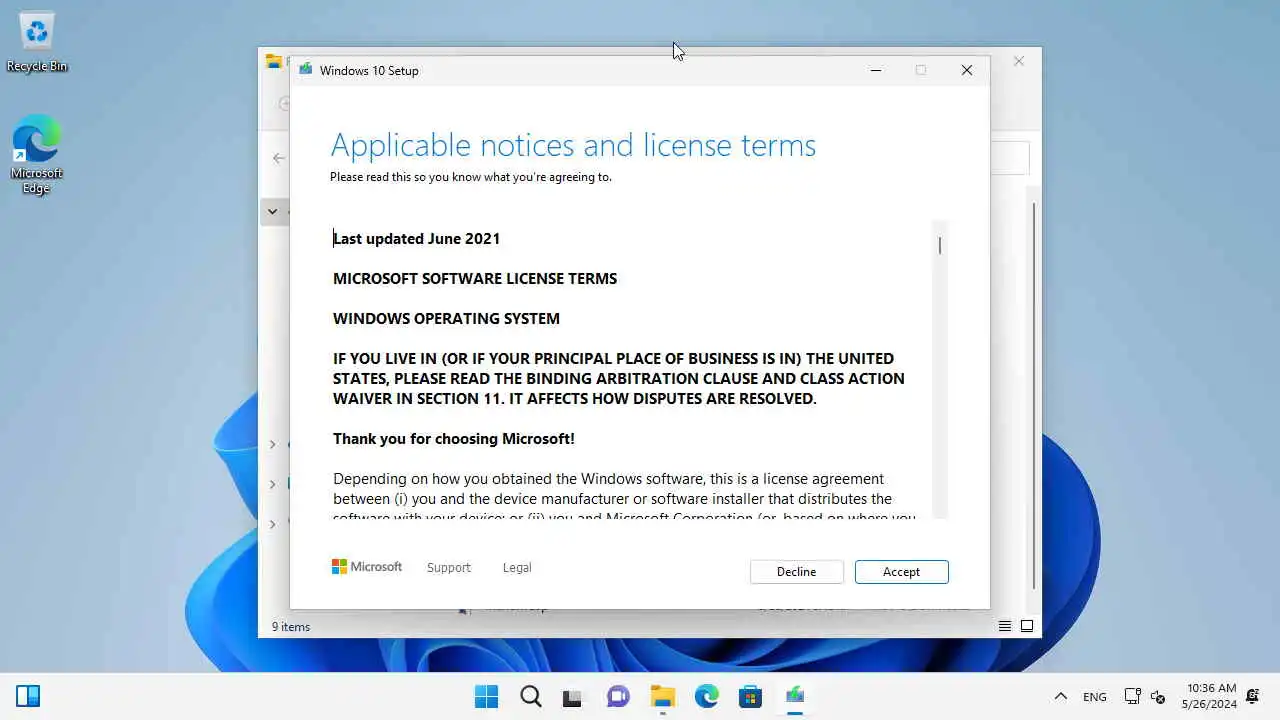Minimize the Windows 10 Setup window

click(x=876, y=70)
